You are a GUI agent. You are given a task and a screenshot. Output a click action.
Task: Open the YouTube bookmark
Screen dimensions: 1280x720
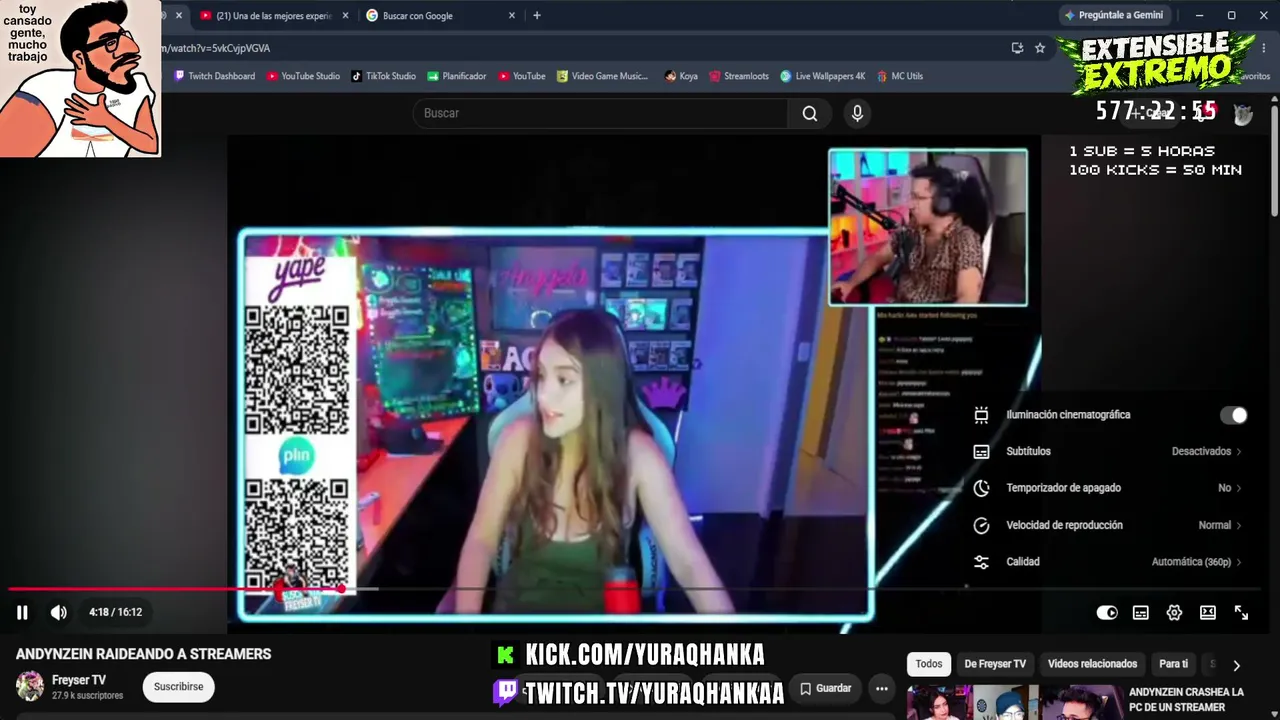pos(521,76)
